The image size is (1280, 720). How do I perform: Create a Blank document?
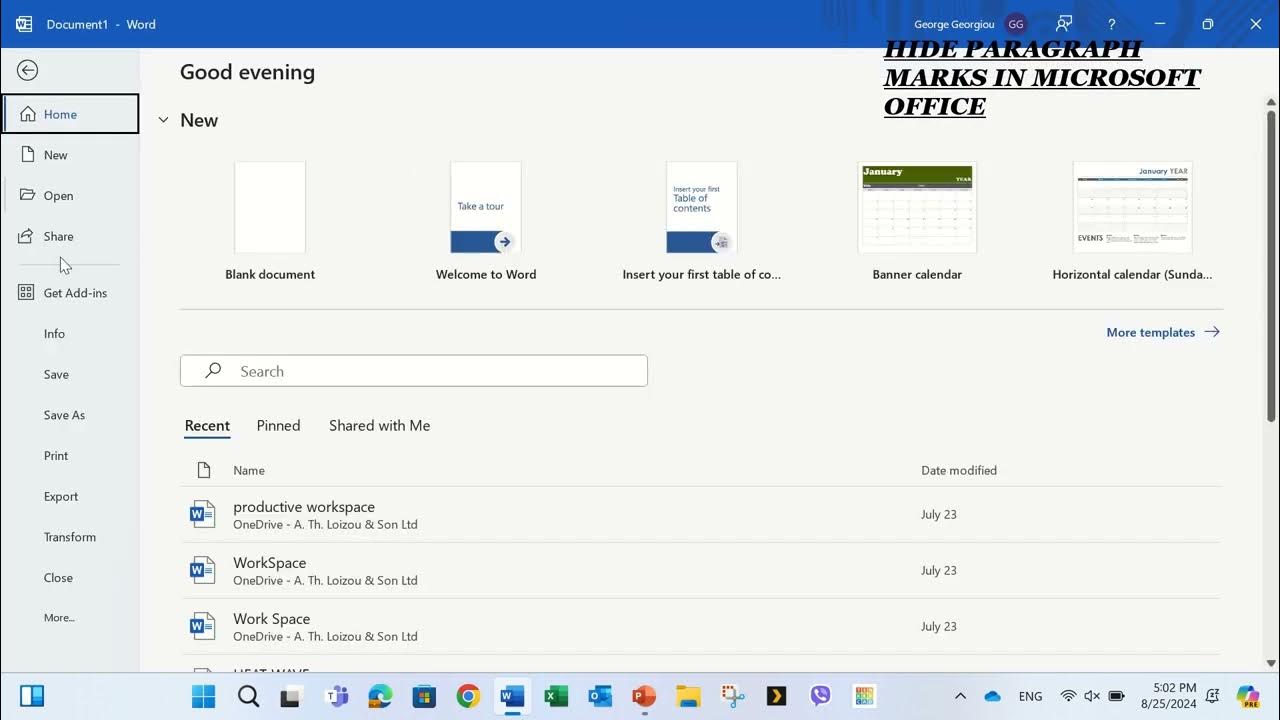coord(270,221)
